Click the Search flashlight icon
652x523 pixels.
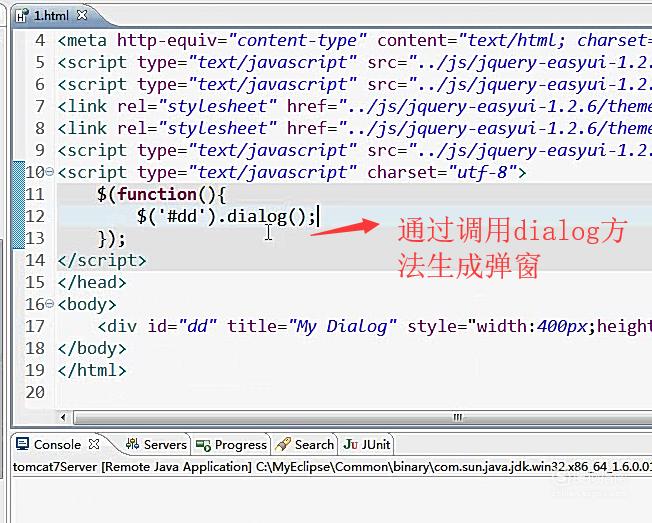coord(283,444)
